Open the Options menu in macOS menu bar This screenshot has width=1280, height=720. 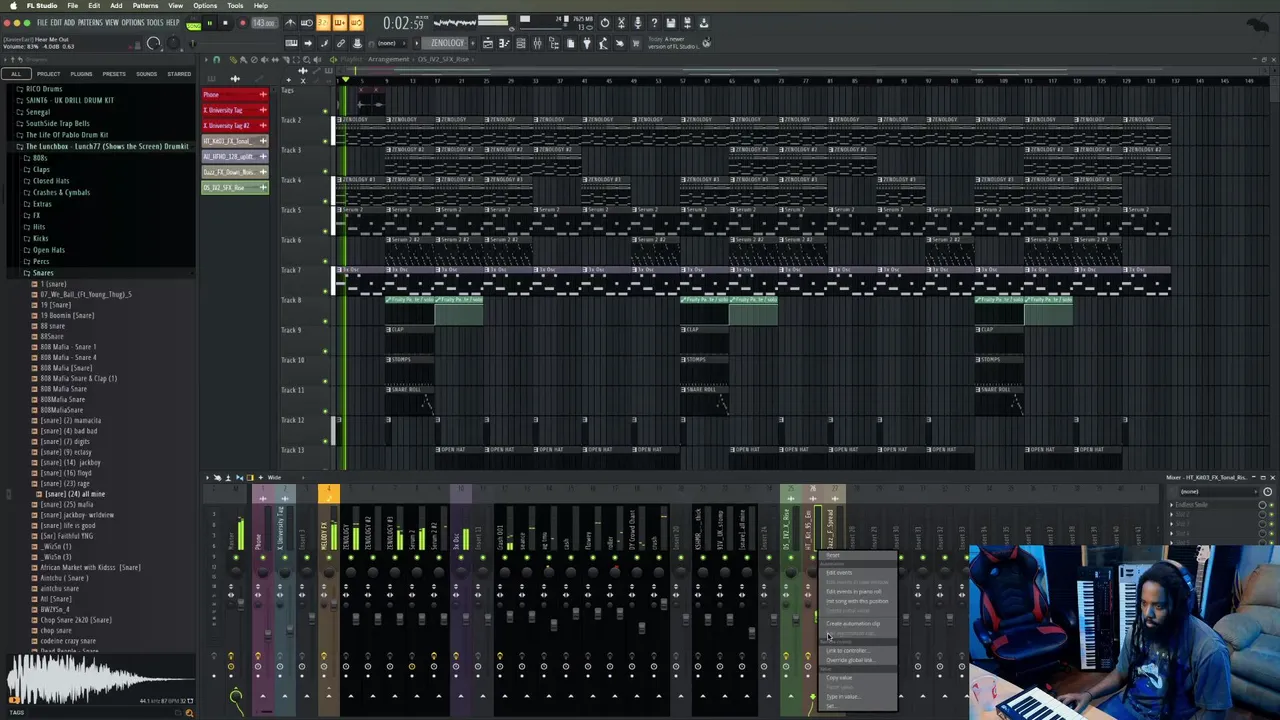pos(205,6)
